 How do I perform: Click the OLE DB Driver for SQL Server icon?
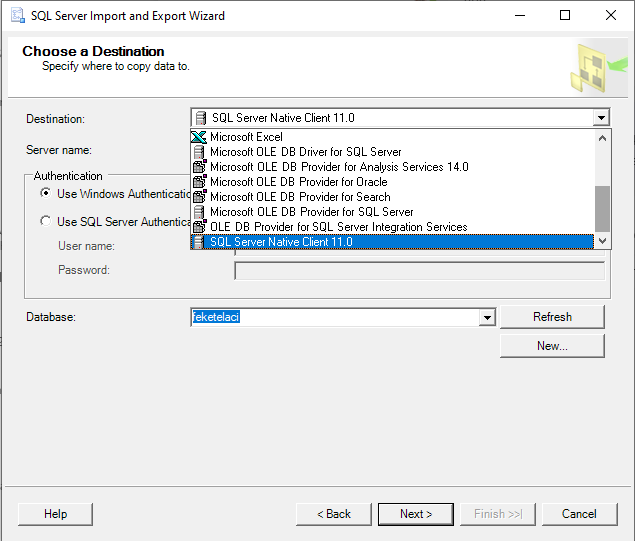[199, 152]
